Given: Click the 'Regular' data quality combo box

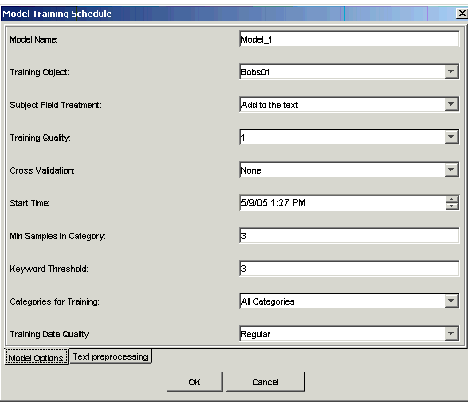Looking at the screenshot, I should [349, 334].
